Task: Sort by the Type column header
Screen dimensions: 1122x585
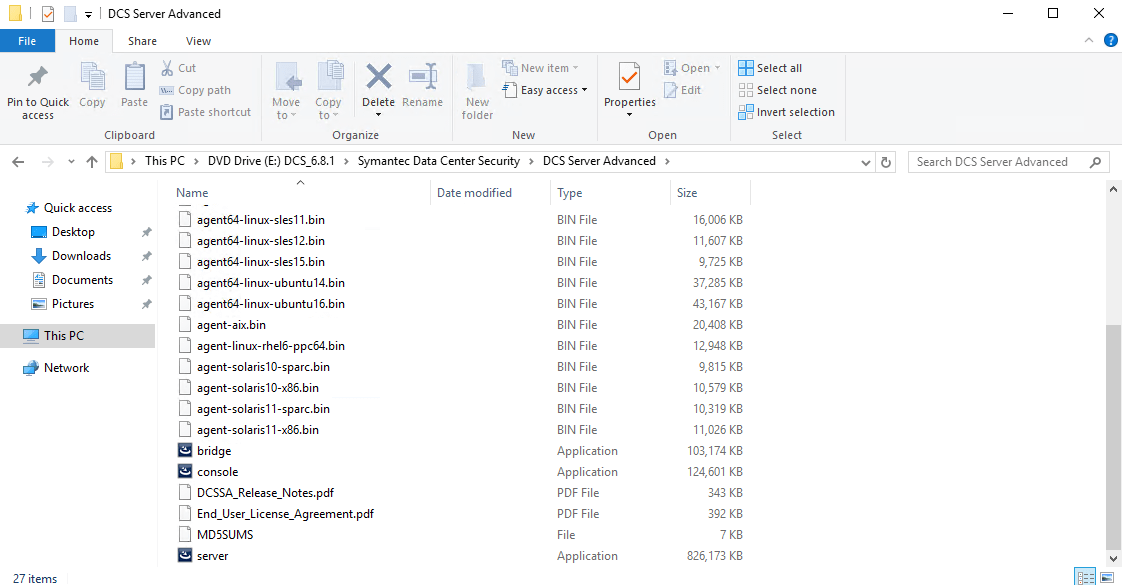Action: pyautogui.click(x=570, y=192)
